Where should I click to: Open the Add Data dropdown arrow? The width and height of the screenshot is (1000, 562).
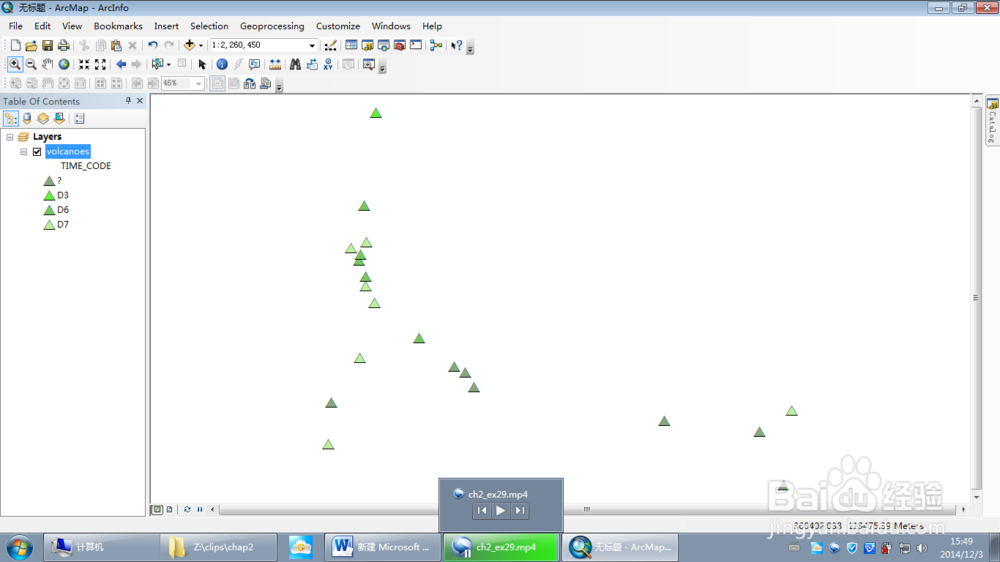[x=200, y=45]
